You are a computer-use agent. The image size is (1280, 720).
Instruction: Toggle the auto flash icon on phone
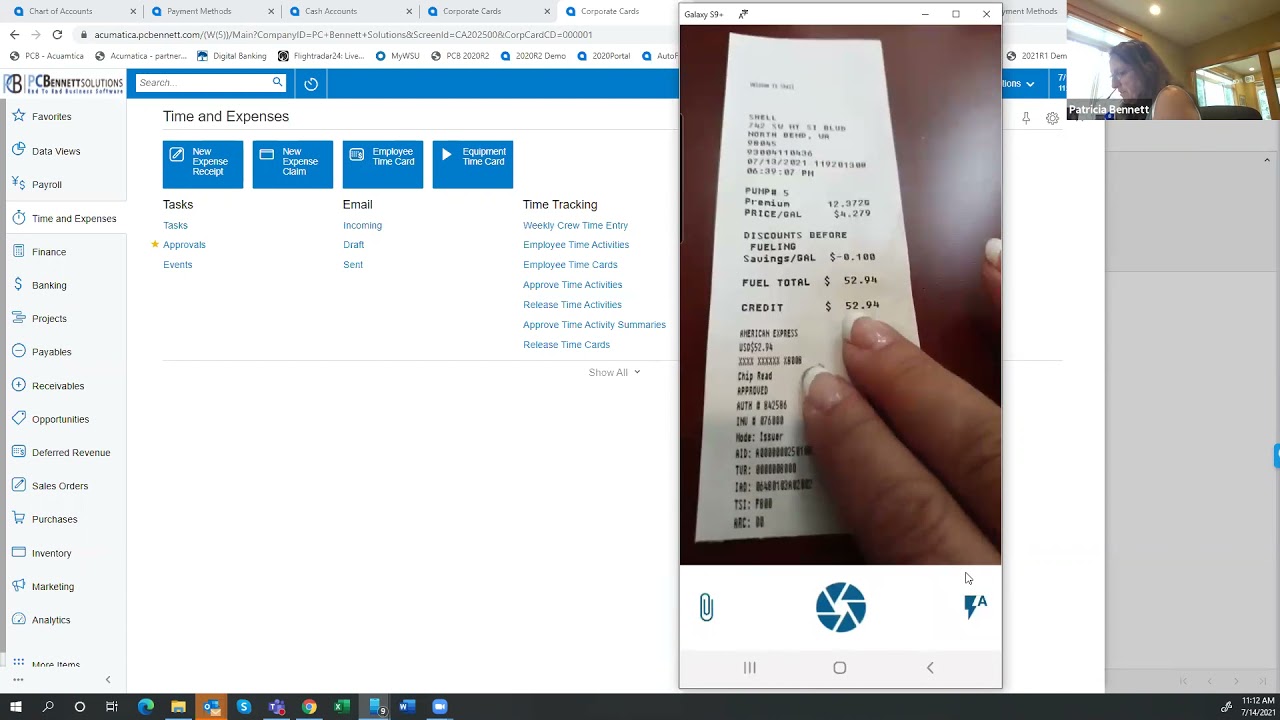(975, 605)
